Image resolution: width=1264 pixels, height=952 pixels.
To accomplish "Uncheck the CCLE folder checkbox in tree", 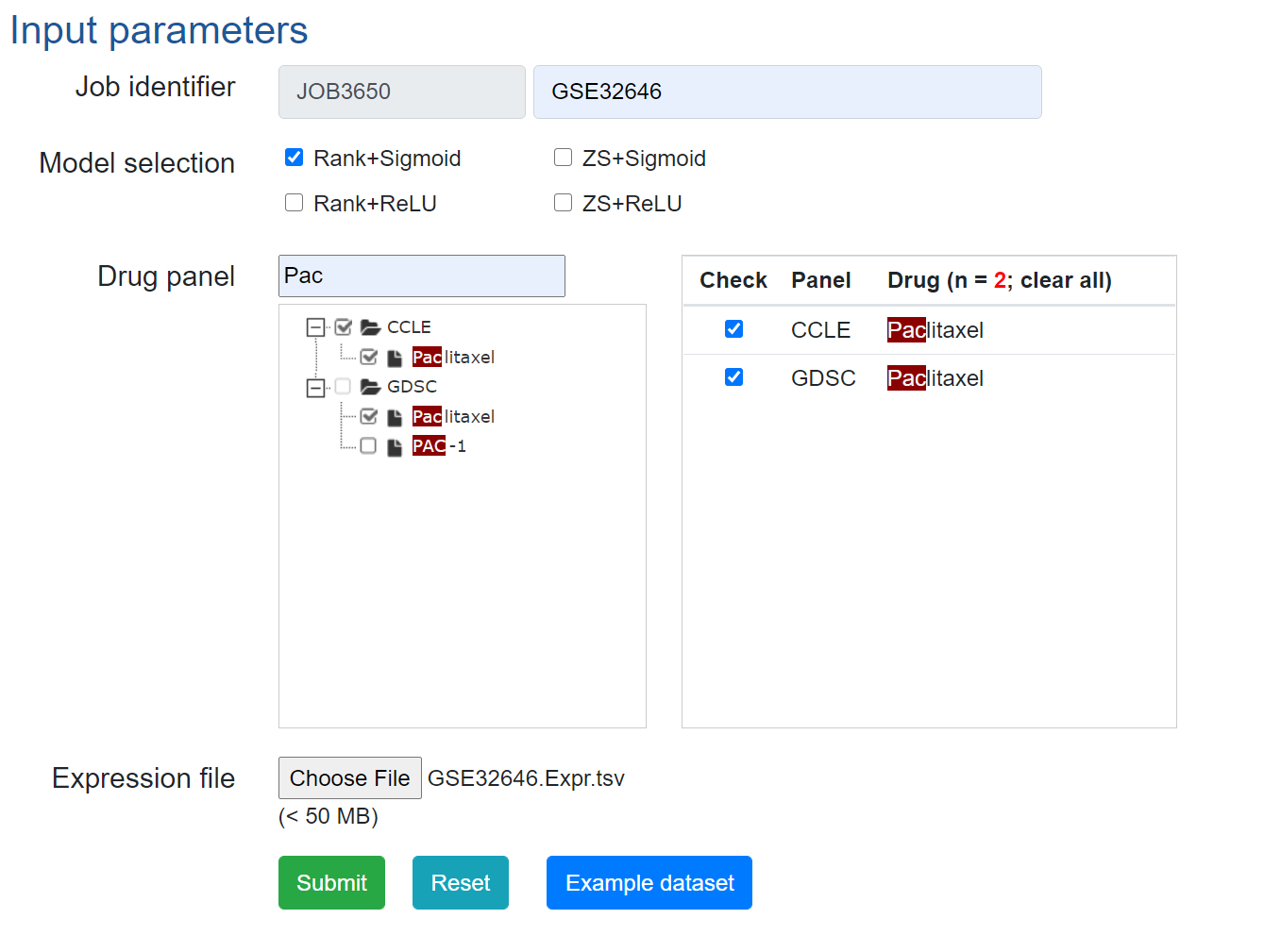I will pyautogui.click(x=343, y=327).
